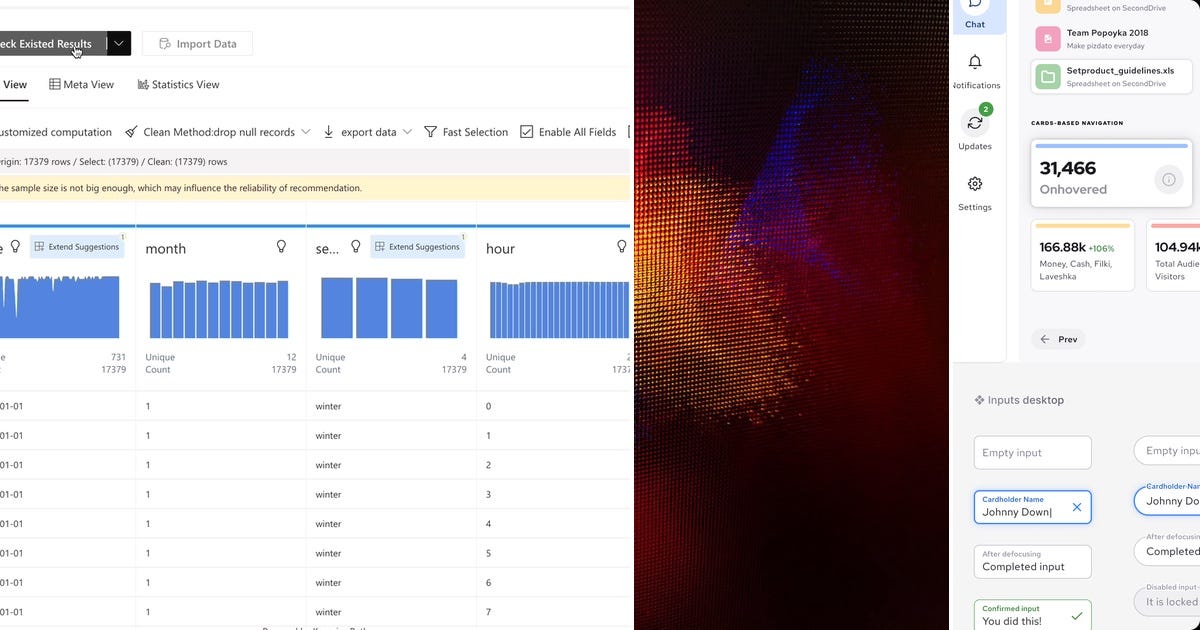
Task: Switch to the Meta View tab
Action: click(x=81, y=84)
